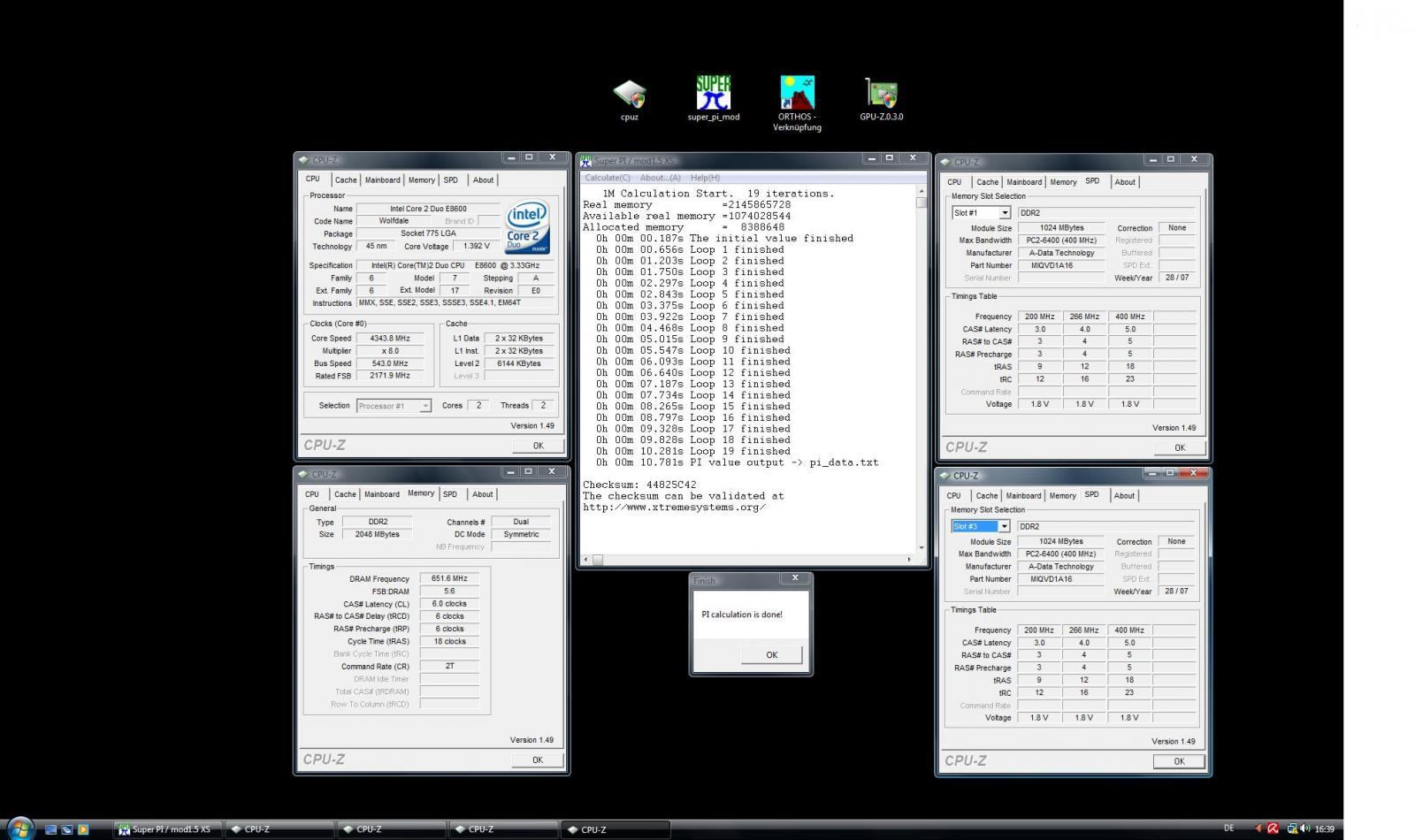This screenshot has width=1415, height=840.
Task: Click OK in the Finish dialog
Action: coord(772,655)
